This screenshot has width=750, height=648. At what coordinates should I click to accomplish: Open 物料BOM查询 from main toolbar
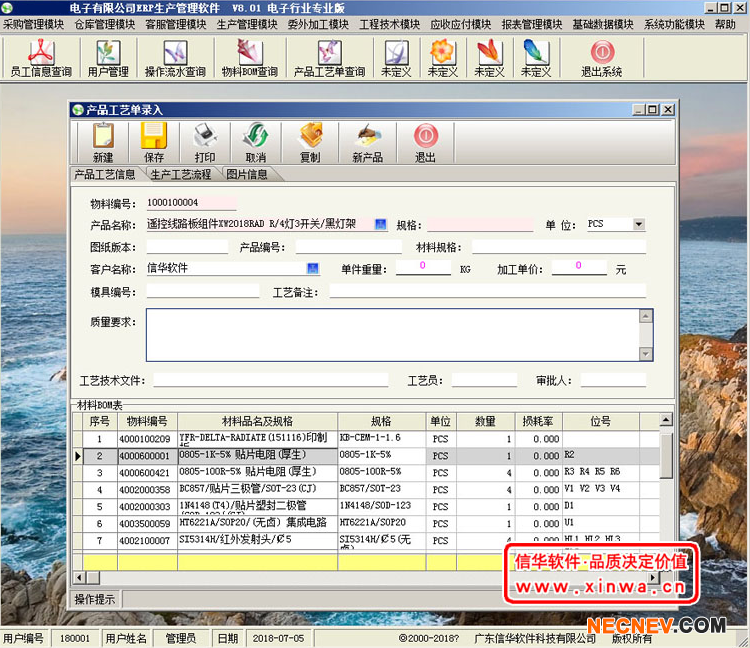point(249,58)
